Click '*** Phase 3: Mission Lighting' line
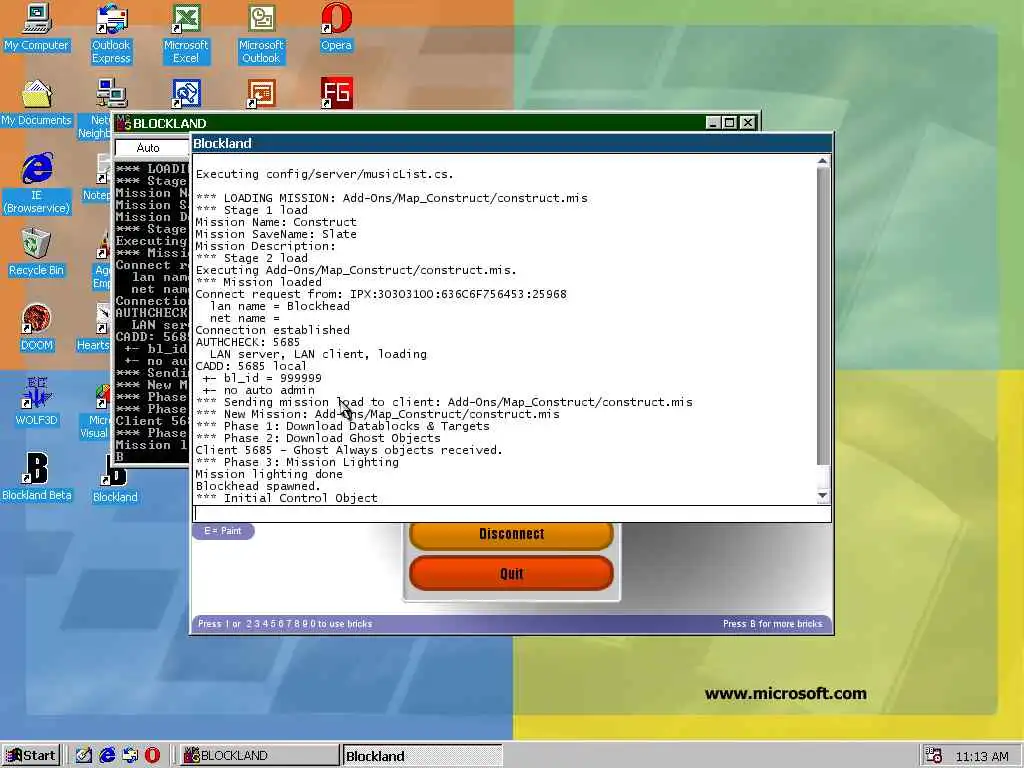1024x768 pixels. tap(297, 462)
